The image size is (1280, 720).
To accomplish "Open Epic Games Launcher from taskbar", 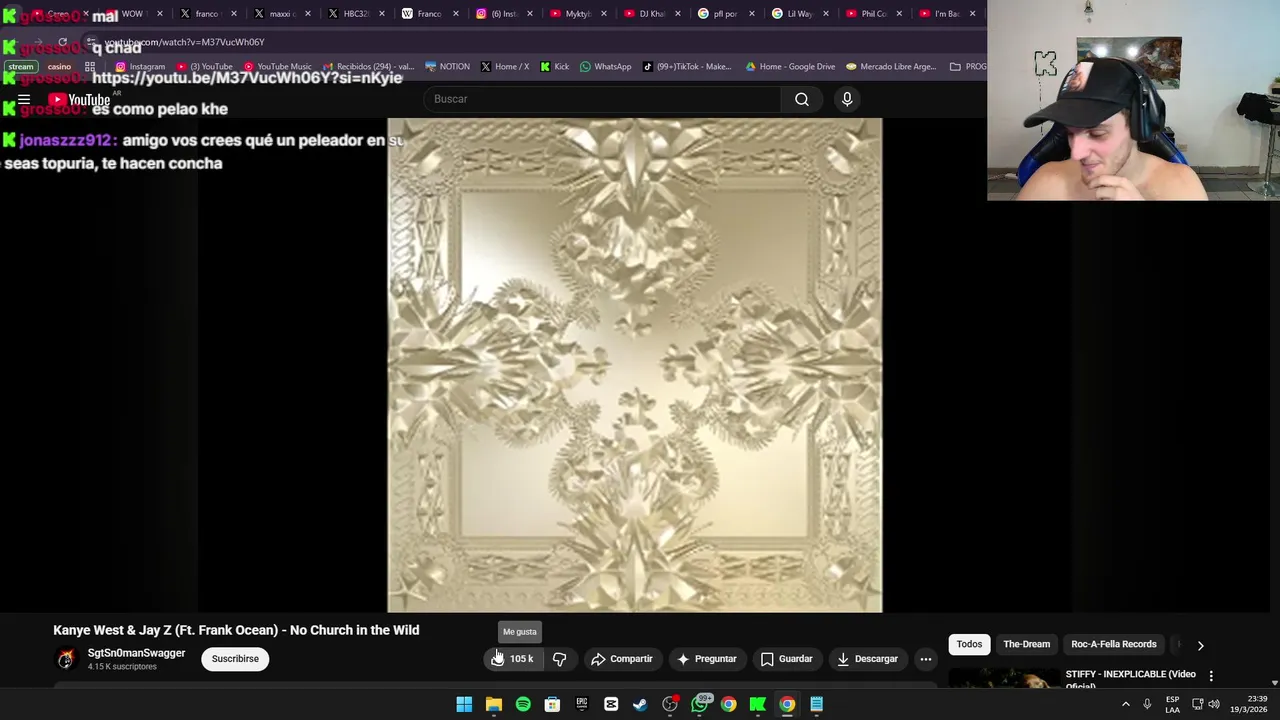I will [582, 705].
